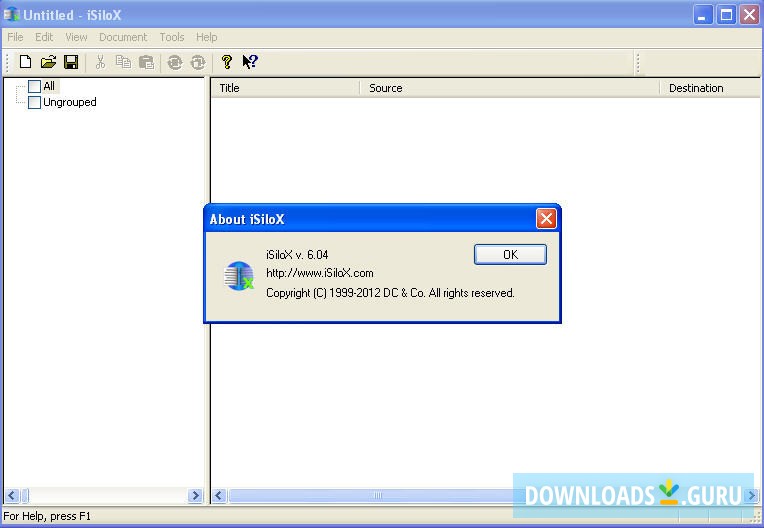The width and height of the screenshot is (764, 528).
Task: Close the About iSiloX dialog
Action: click(546, 219)
